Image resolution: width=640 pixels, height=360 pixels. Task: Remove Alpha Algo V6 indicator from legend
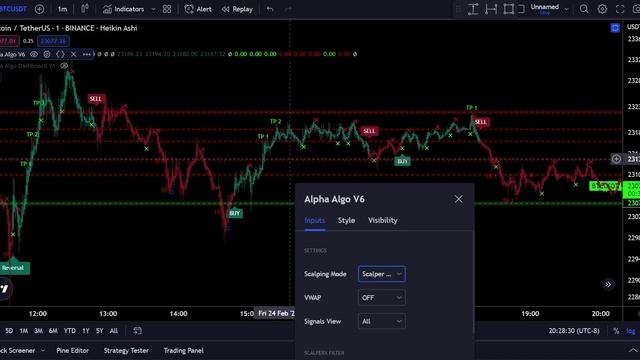tap(73, 54)
